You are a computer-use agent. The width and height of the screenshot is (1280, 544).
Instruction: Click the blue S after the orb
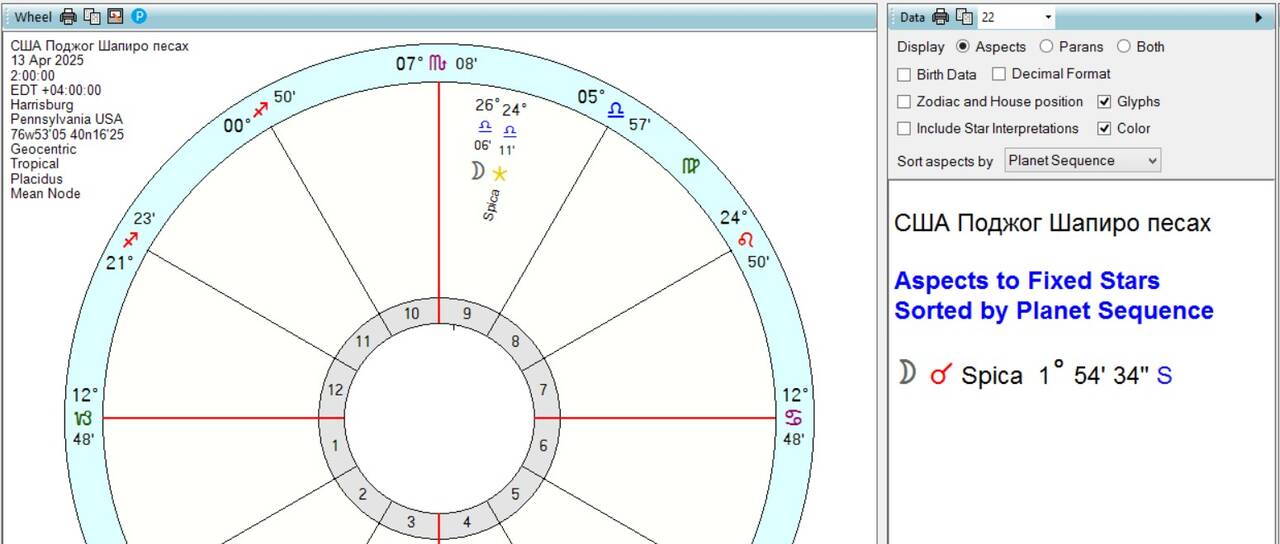1164,376
